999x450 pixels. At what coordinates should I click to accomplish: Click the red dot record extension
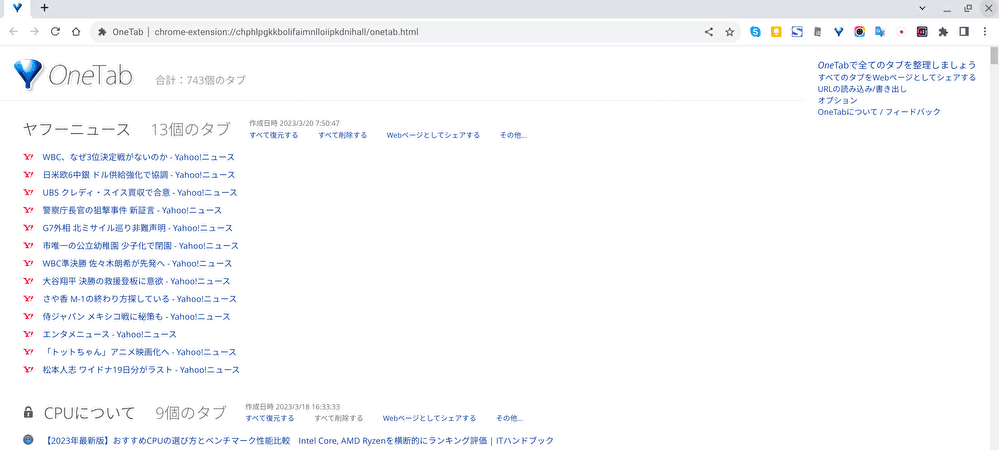pyautogui.click(x=901, y=32)
